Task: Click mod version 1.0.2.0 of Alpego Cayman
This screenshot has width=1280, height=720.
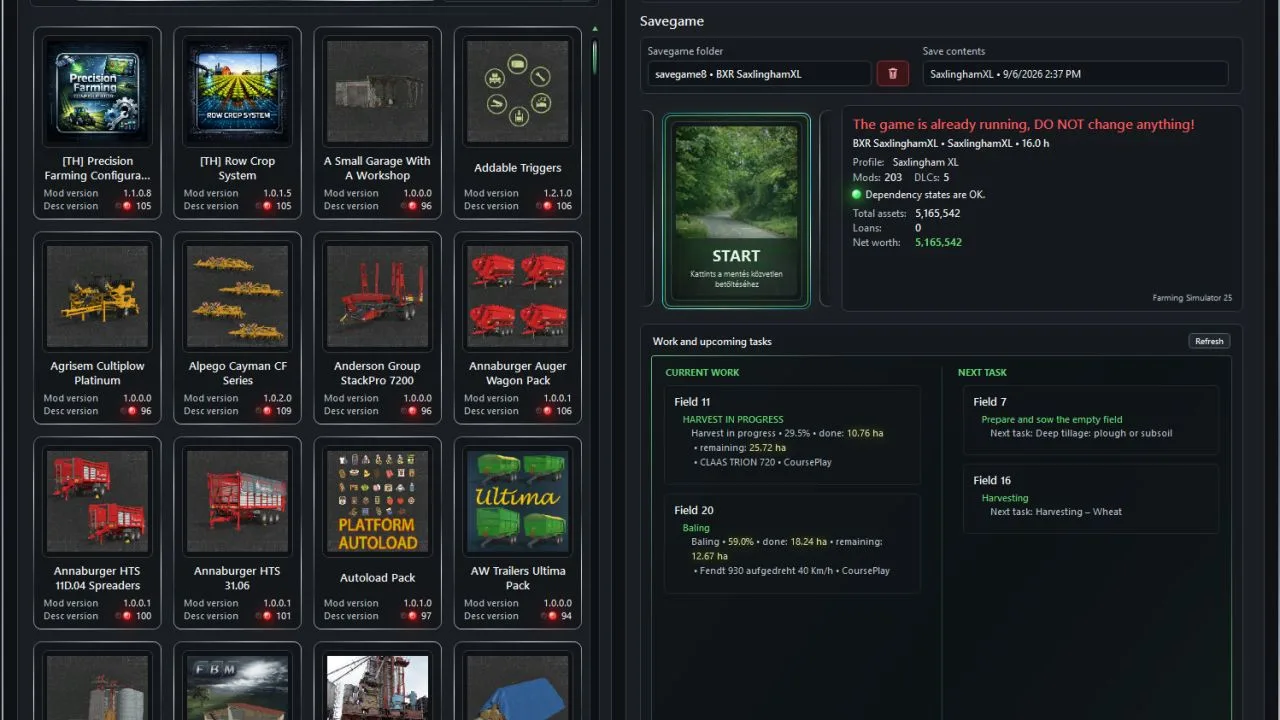Action: (277, 399)
